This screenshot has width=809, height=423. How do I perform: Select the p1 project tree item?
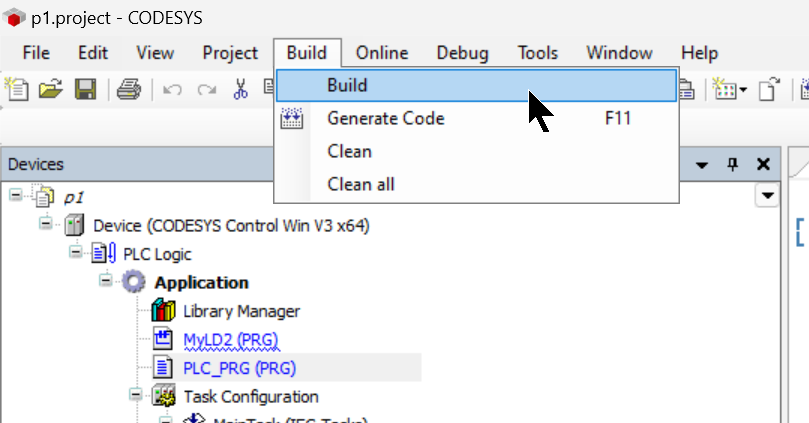(x=74, y=197)
